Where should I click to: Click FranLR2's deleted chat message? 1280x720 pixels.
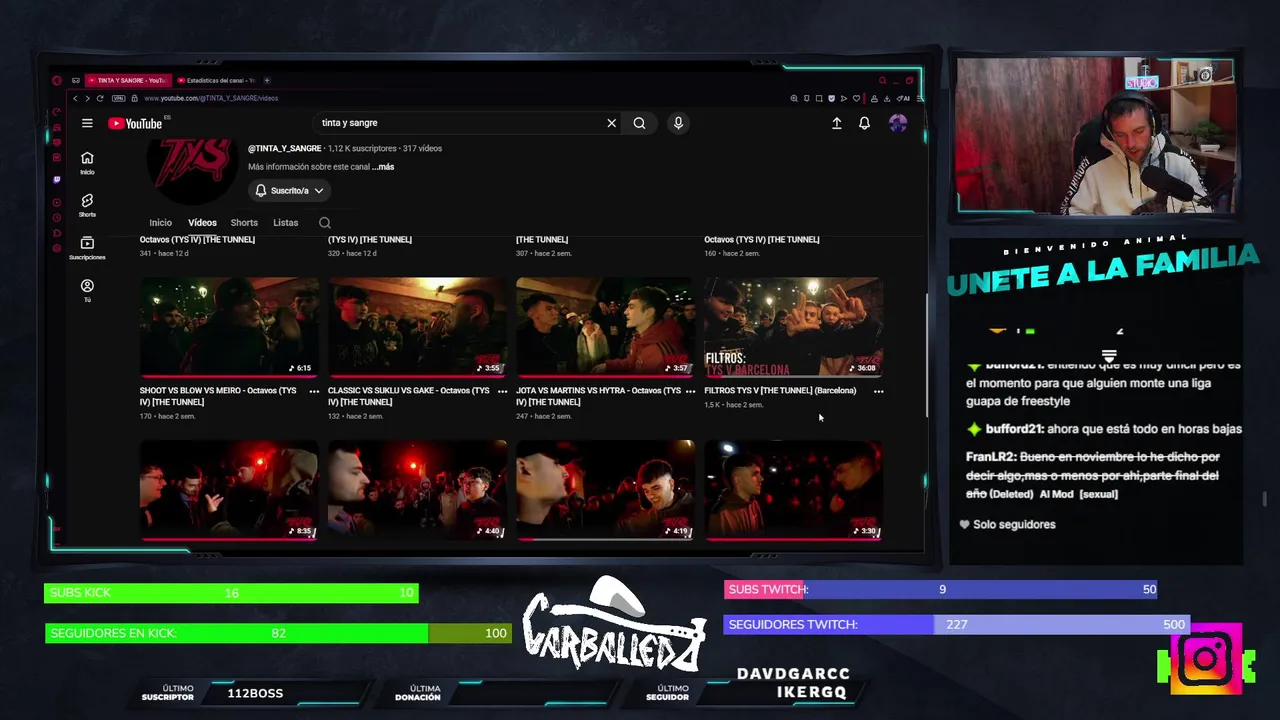(x=1093, y=475)
